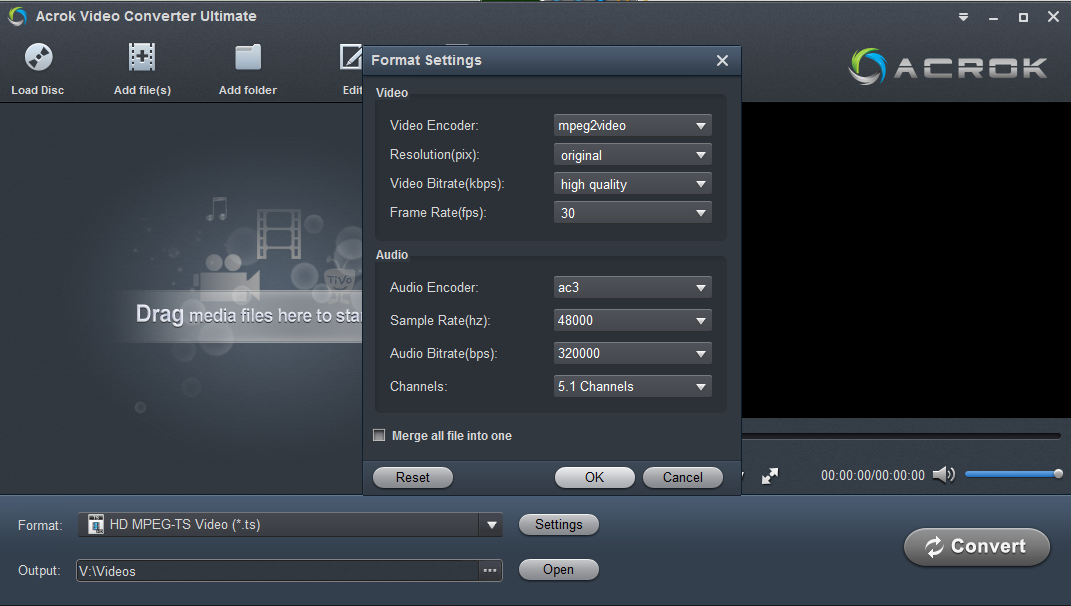The width and height of the screenshot is (1071, 606).
Task: Click the playback progress bar
Action: pos(901,436)
